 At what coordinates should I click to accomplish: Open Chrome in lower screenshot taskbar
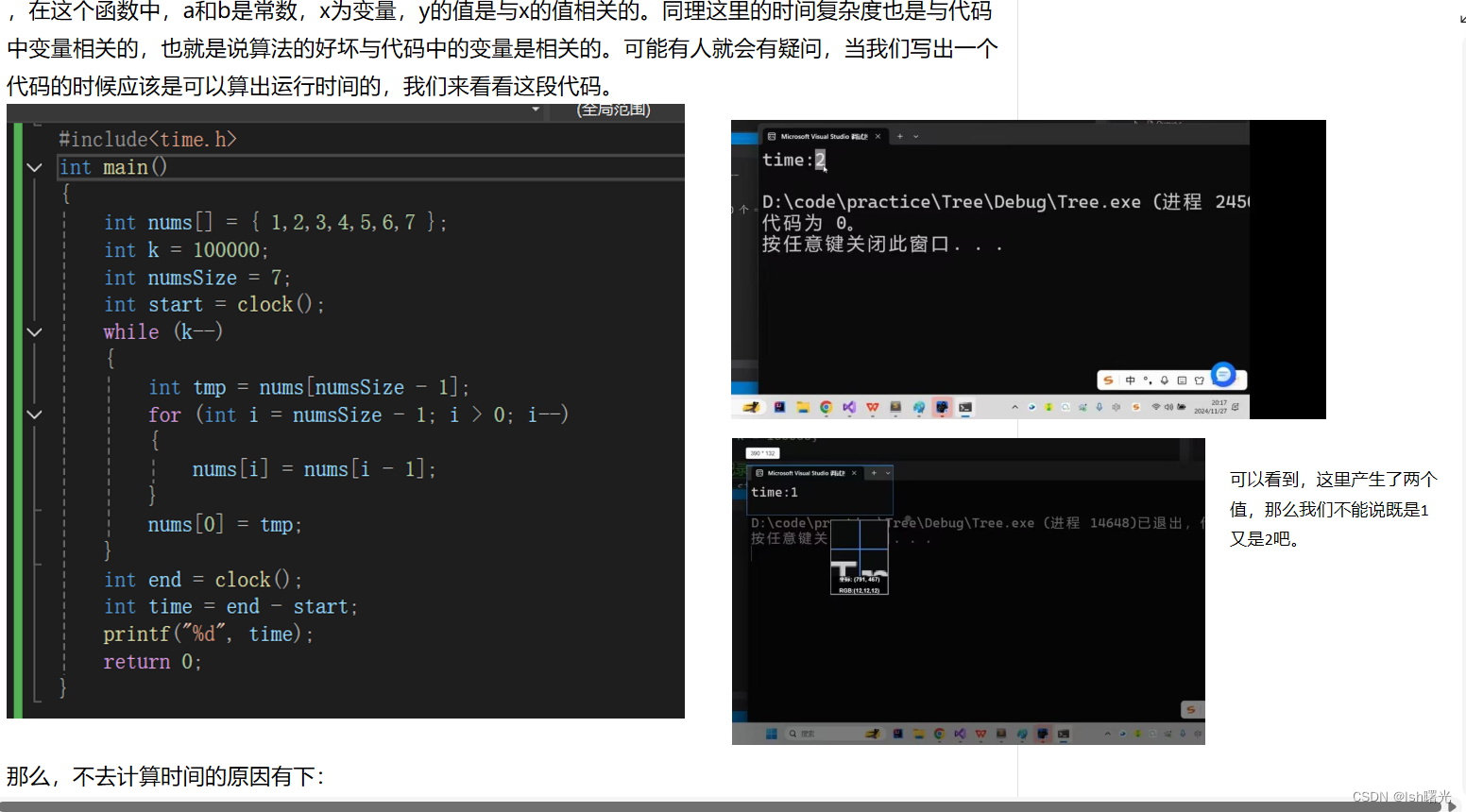coord(939,734)
